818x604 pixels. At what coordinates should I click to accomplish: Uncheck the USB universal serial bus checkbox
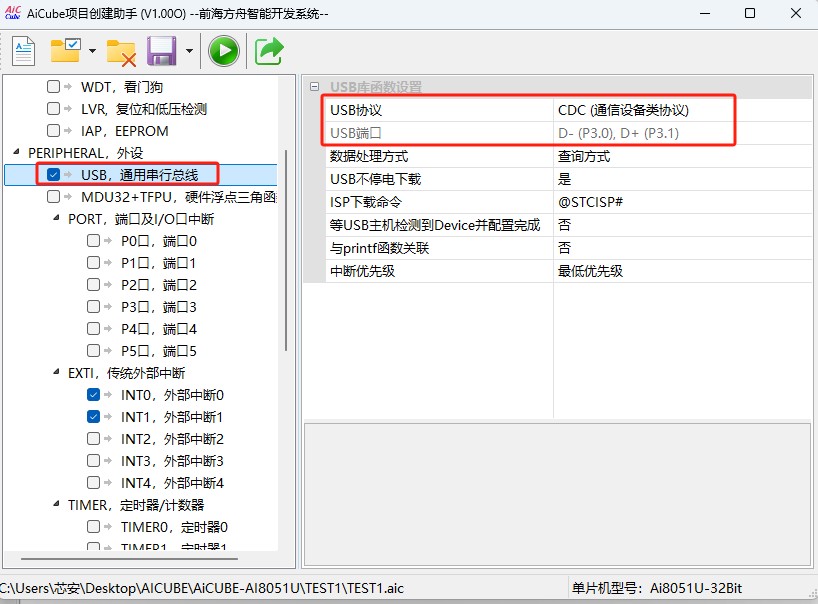[53, 174]
